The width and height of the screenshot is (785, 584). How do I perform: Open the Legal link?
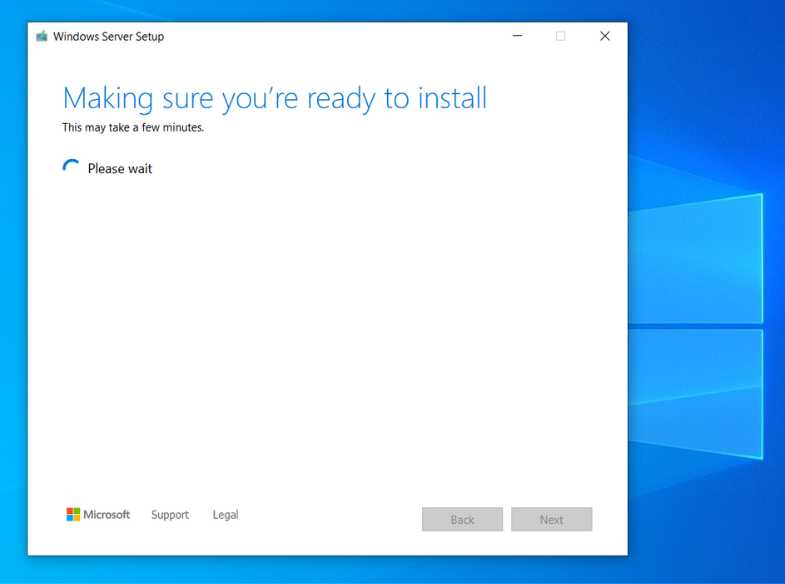[225, 515]
